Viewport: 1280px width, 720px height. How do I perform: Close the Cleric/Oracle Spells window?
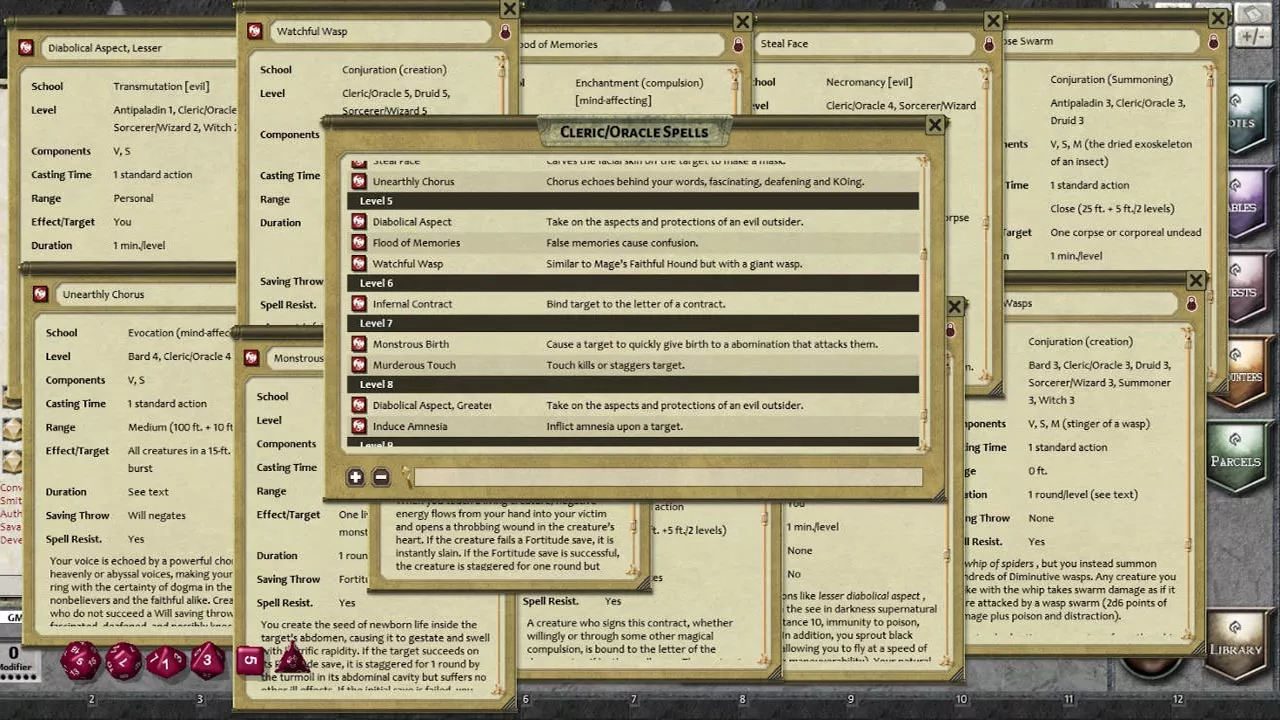click(935, 125)
